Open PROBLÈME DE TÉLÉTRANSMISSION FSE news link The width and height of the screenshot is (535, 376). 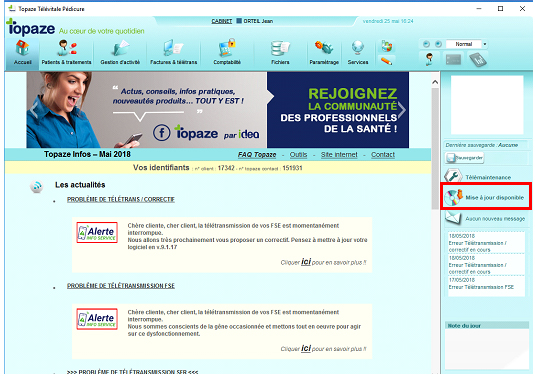[121, 286]
